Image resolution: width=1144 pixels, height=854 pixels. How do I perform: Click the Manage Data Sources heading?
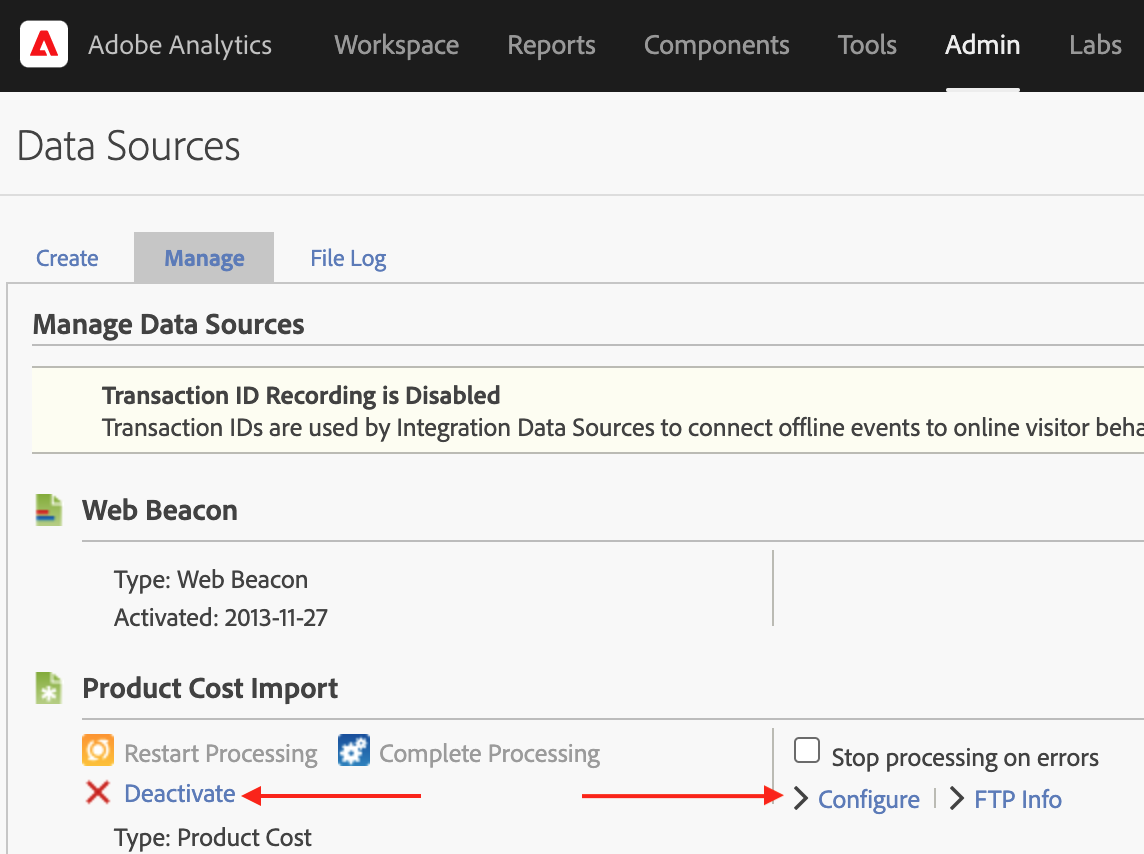click(x=169, y=325)
